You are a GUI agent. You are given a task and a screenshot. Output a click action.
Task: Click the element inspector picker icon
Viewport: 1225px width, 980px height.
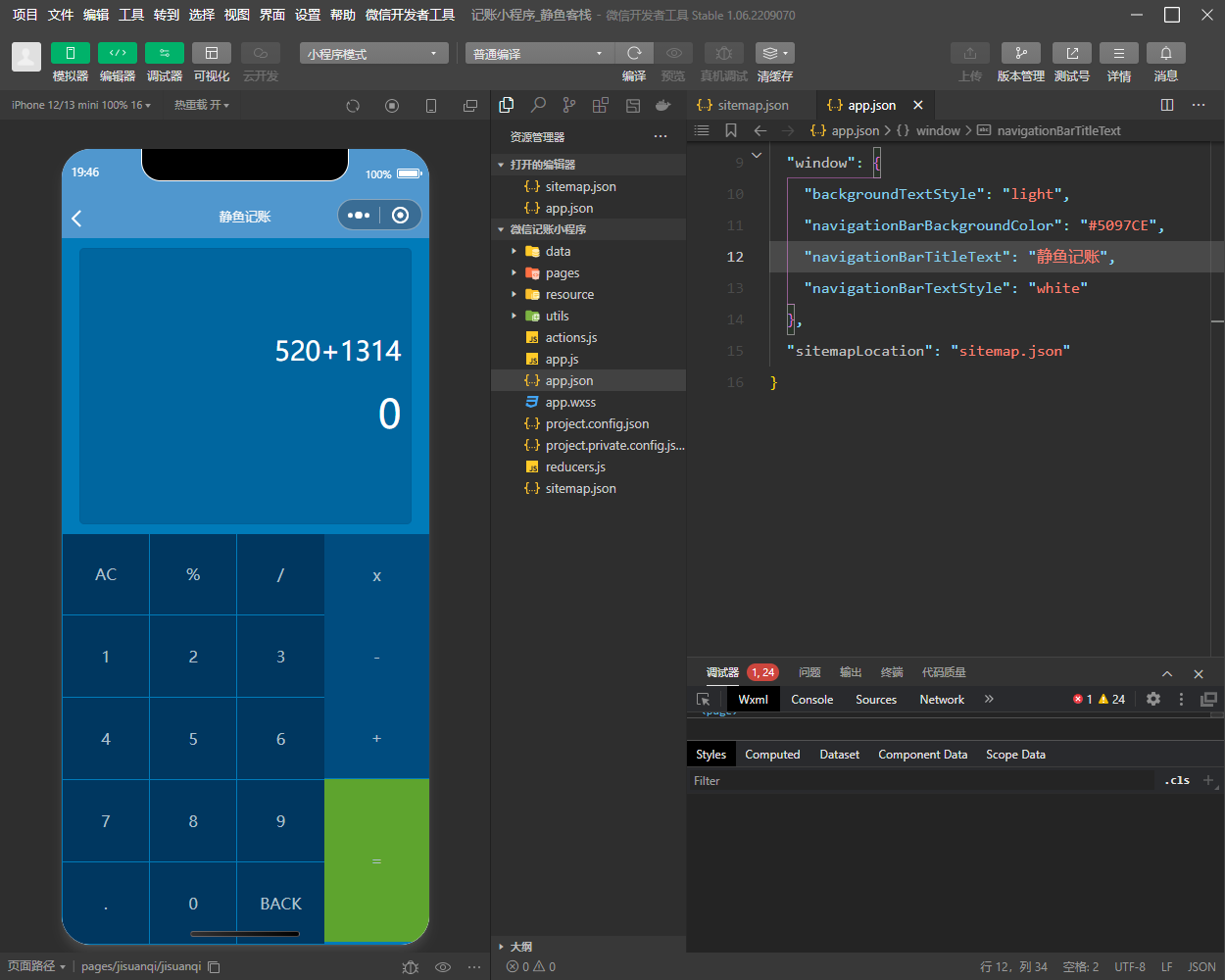pyautogui.click(x=703, y=700)
